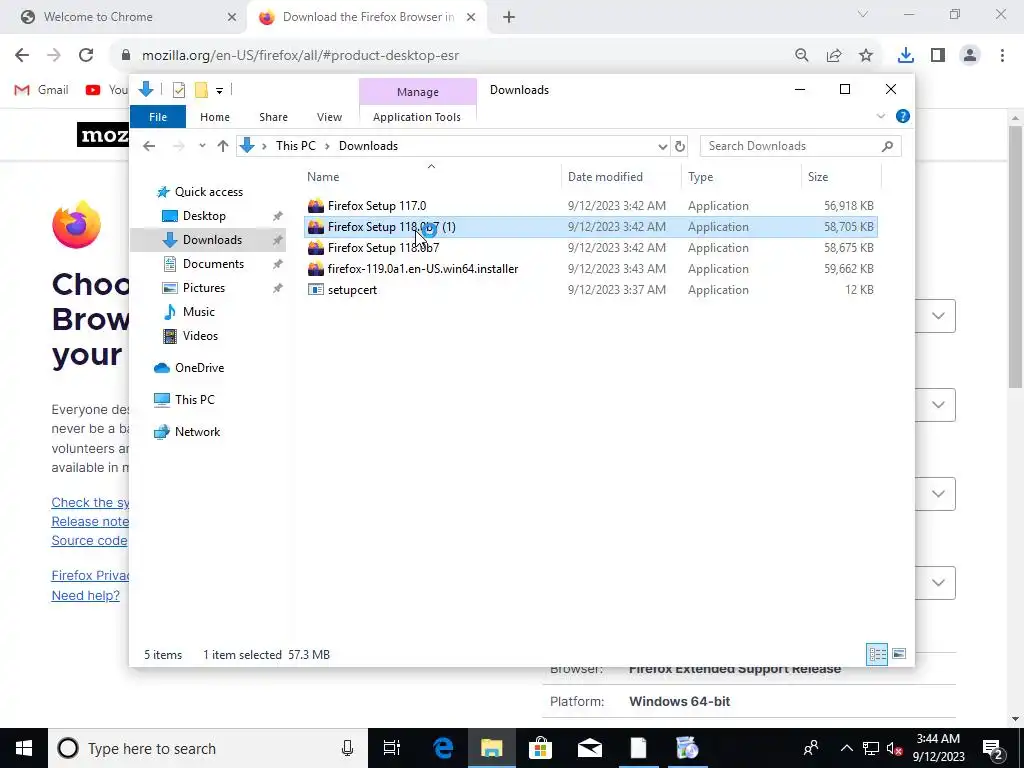Open the Gmail bookmark

(x=42, y=90)
